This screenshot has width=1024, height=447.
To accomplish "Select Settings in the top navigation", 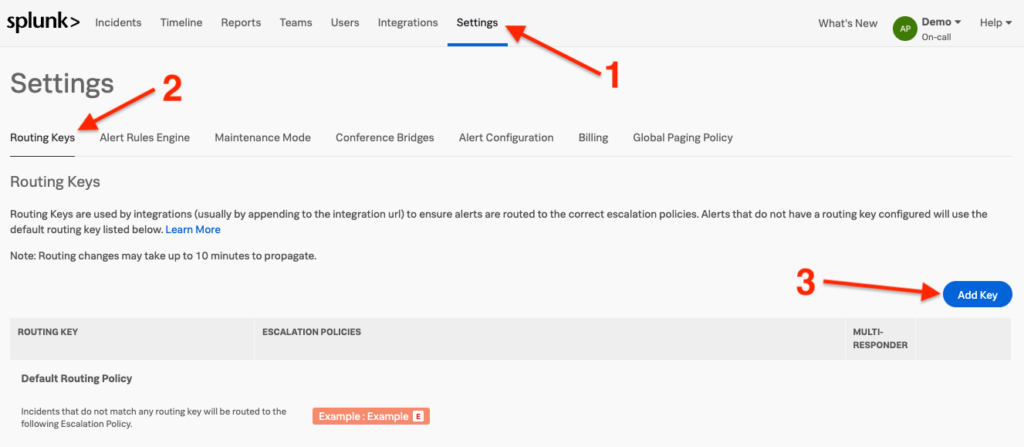I will coord(477,23).
